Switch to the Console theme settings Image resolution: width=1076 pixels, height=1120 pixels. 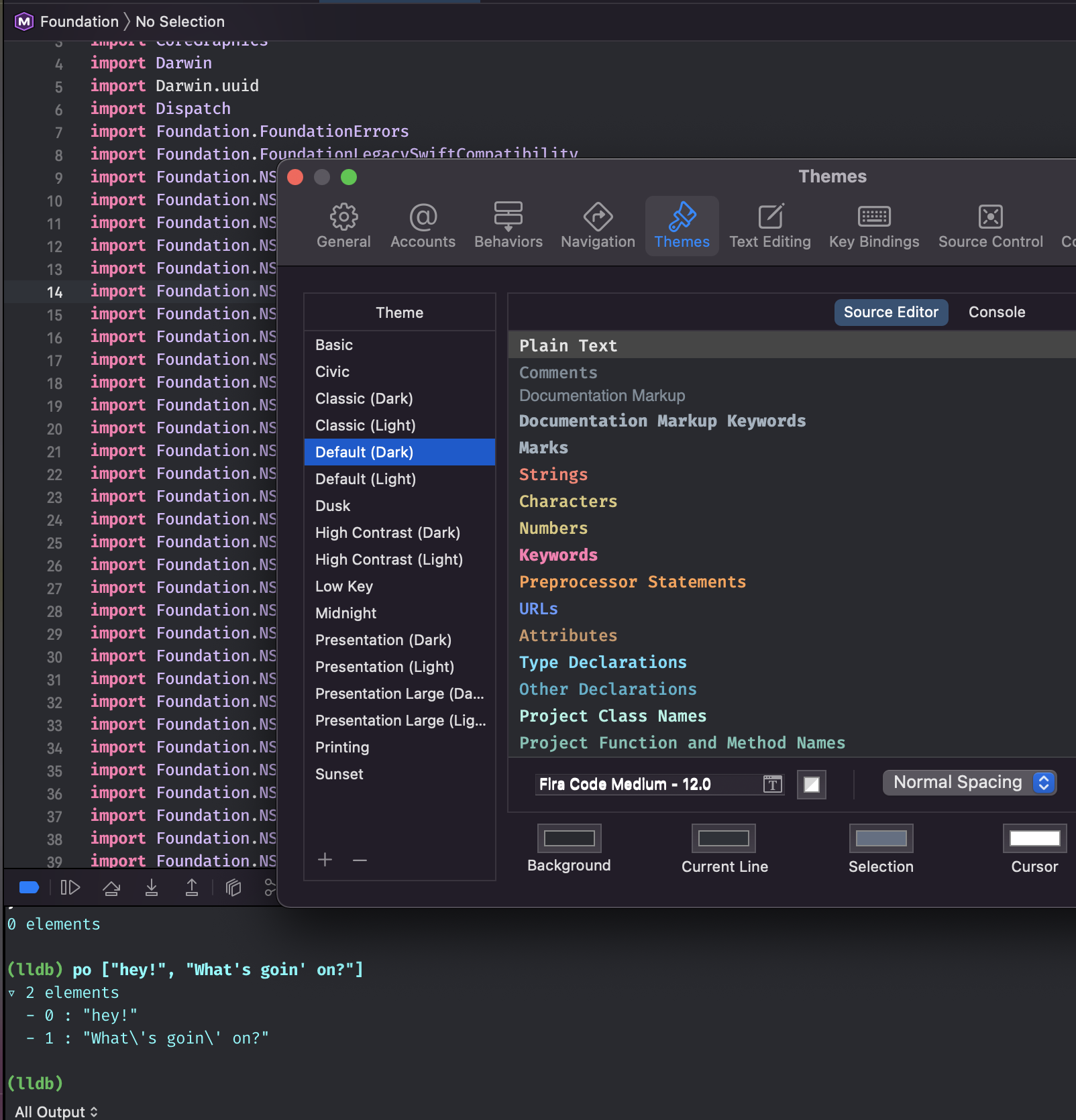[996, 312]
